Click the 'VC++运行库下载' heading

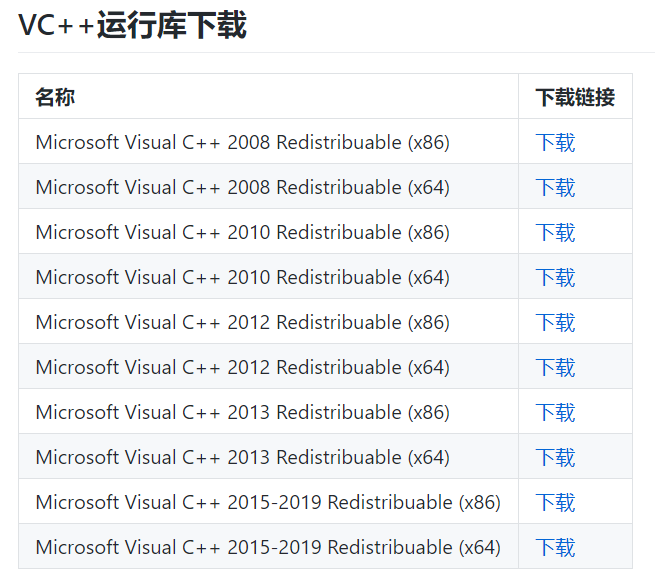point(132,25)
